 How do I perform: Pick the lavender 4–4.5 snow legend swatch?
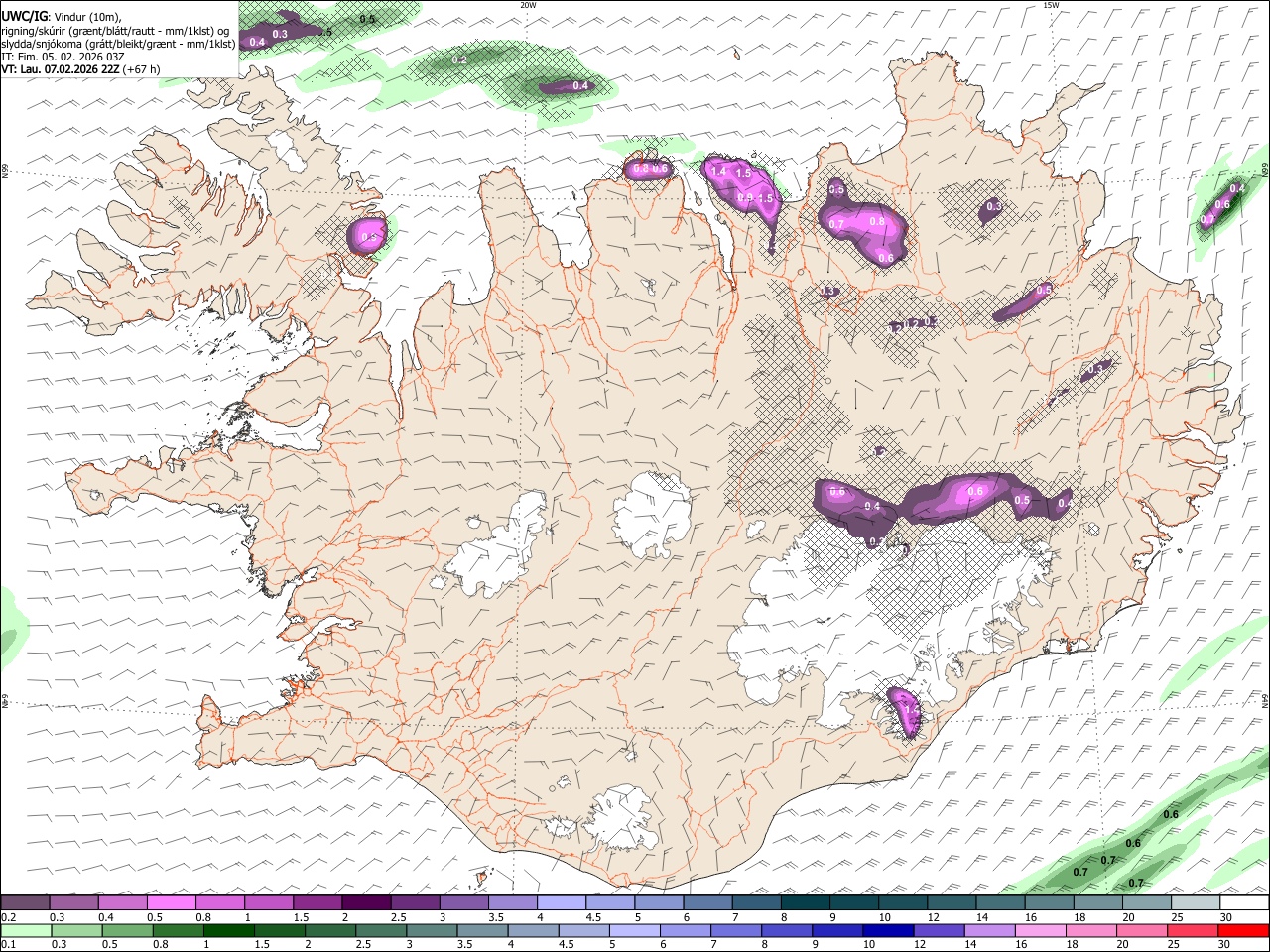(562, 903)
